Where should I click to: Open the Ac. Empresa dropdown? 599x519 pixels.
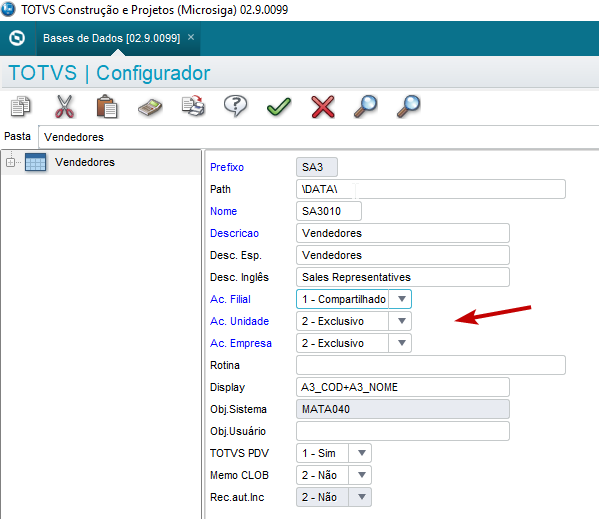pos(401,343)
